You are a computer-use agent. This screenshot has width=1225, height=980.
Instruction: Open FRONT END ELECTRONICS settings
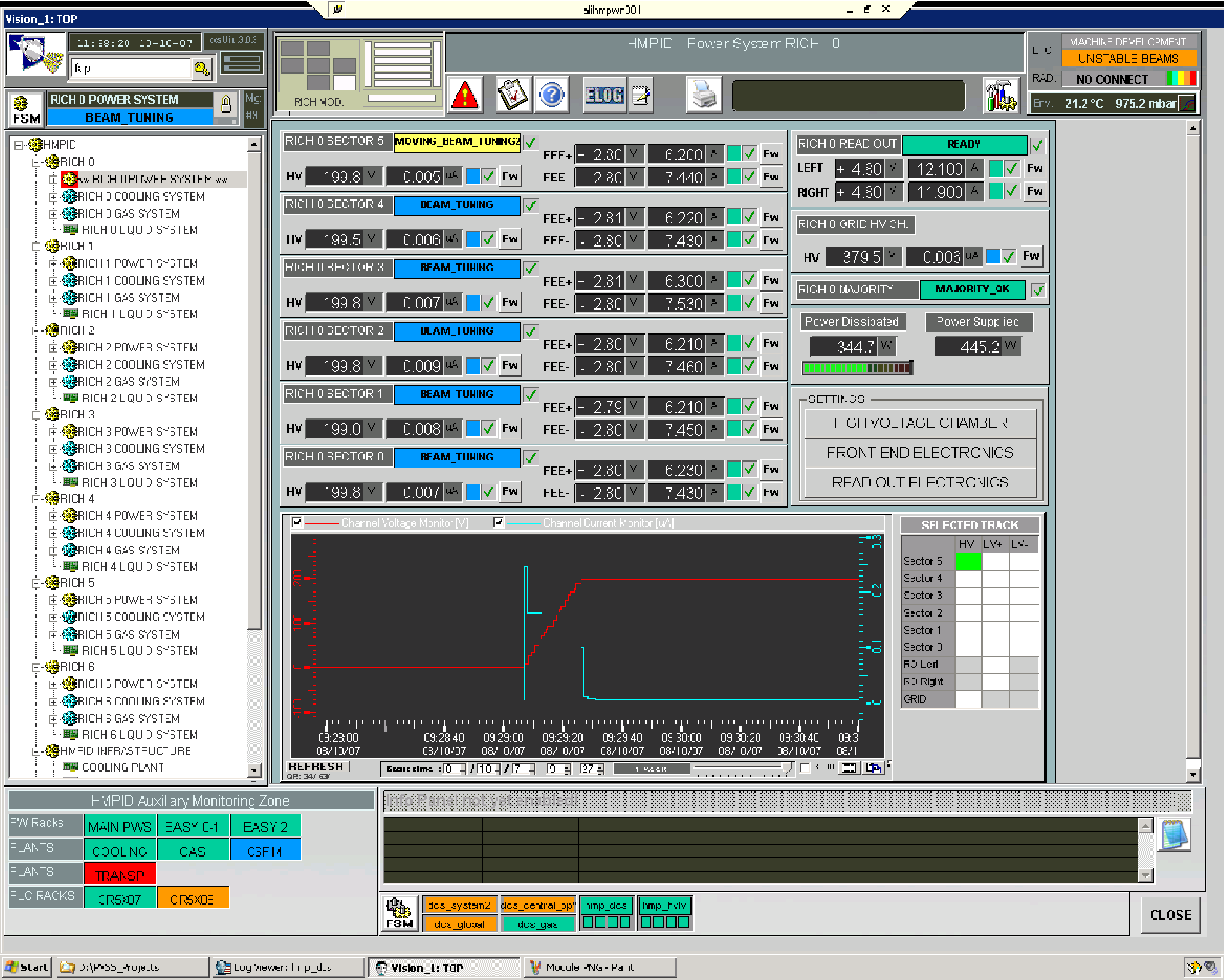point(920,453)
